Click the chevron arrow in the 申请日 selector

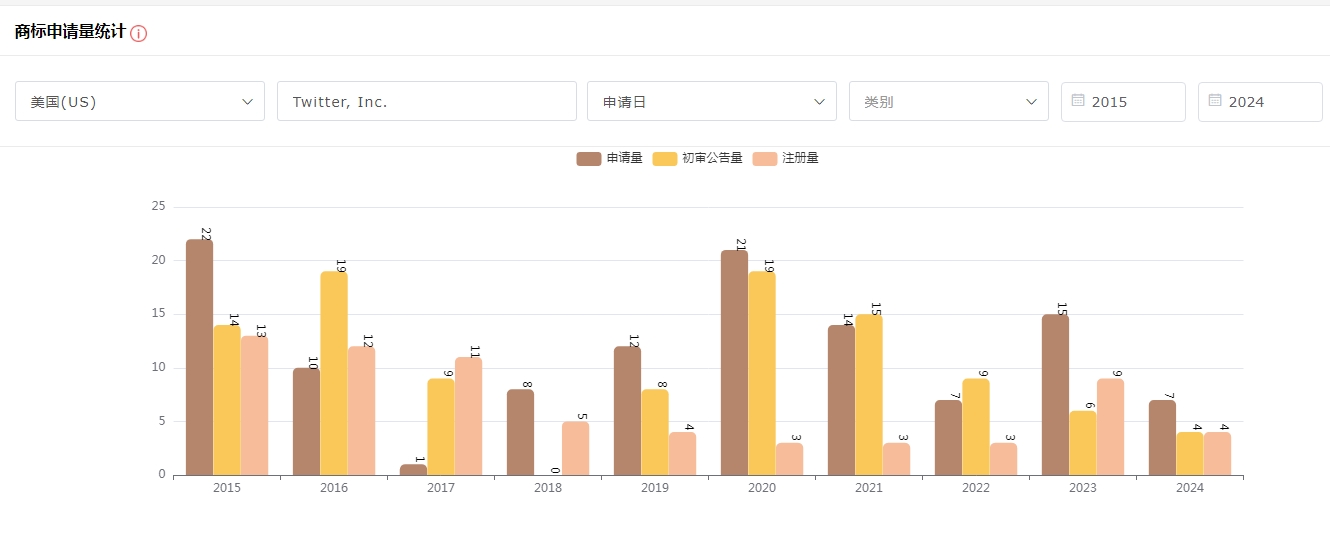coord(819,101)
